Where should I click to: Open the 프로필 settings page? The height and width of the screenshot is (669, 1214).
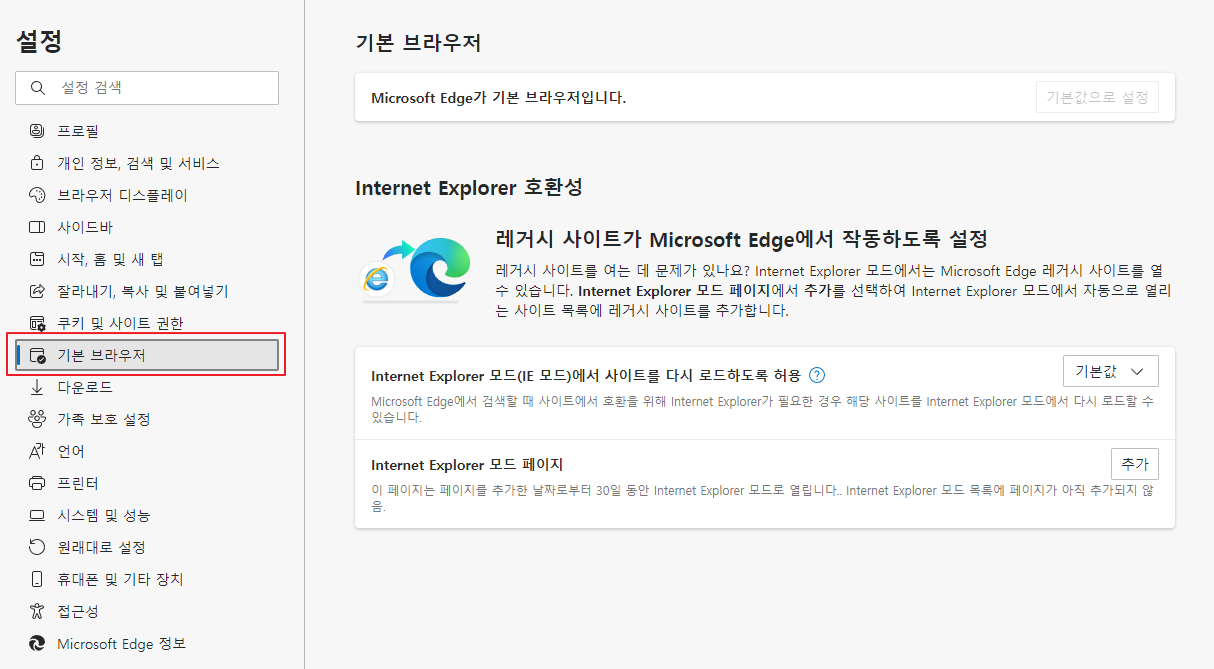pyautogui.click(x=147, y=131)
